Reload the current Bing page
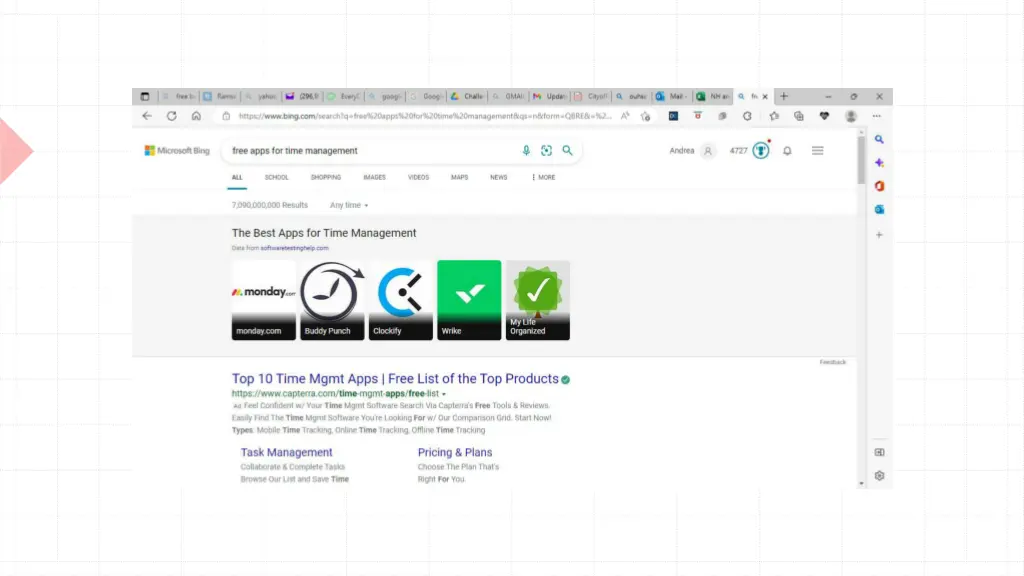 click(172, 116)
